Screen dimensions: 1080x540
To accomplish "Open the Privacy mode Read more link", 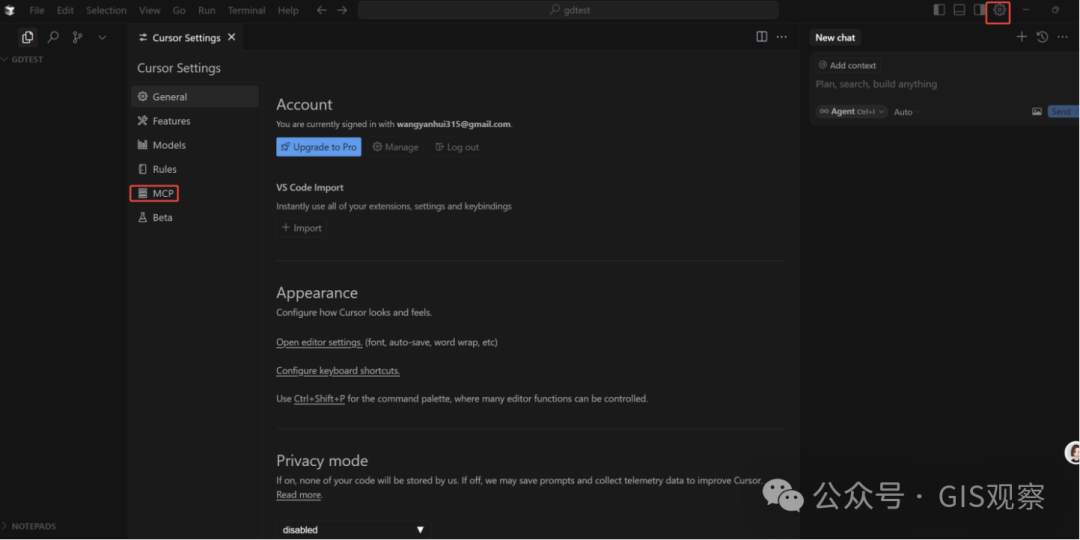I will (x=299, y=495).
